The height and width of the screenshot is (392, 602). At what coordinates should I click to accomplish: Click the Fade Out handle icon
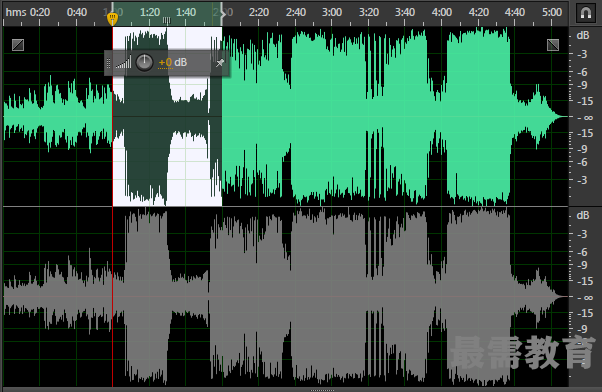point(553,45)
